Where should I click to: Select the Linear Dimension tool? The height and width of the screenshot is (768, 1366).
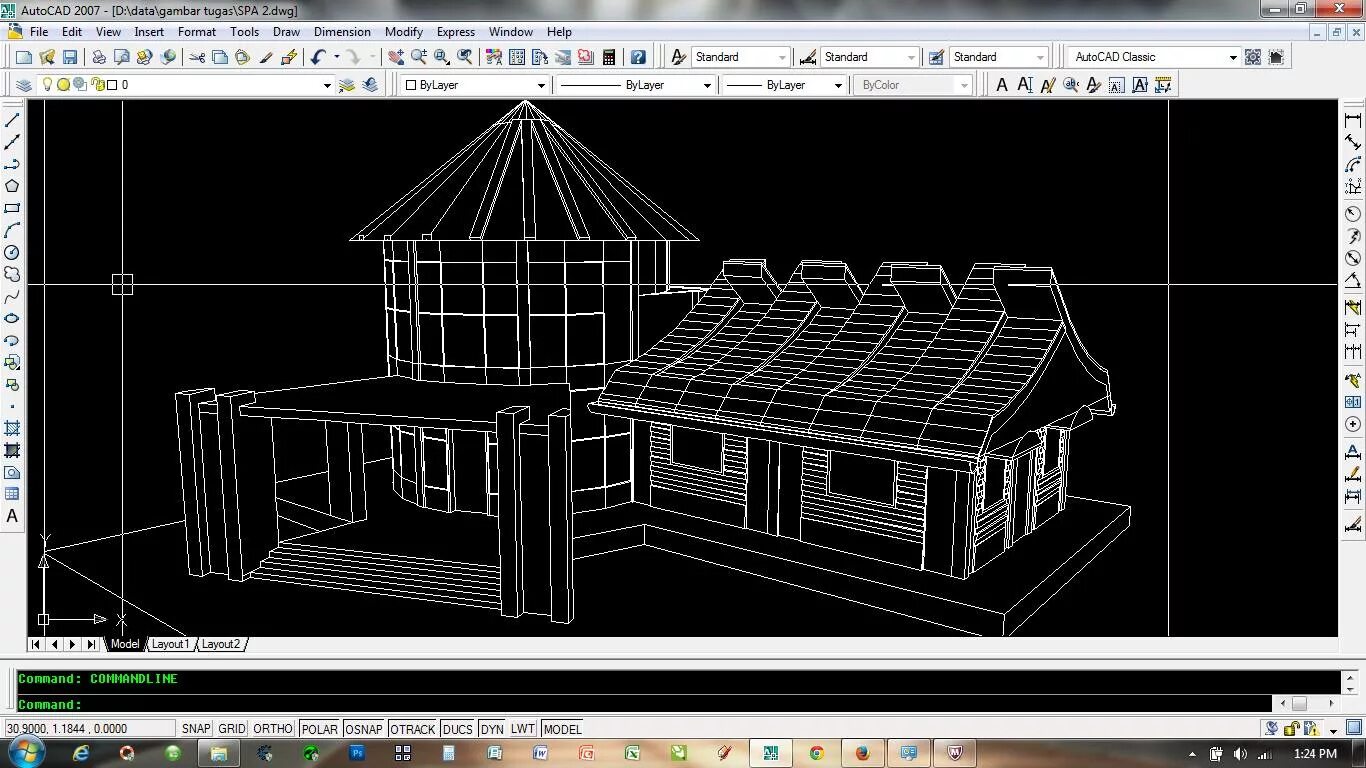click(x=1353, y=120)
